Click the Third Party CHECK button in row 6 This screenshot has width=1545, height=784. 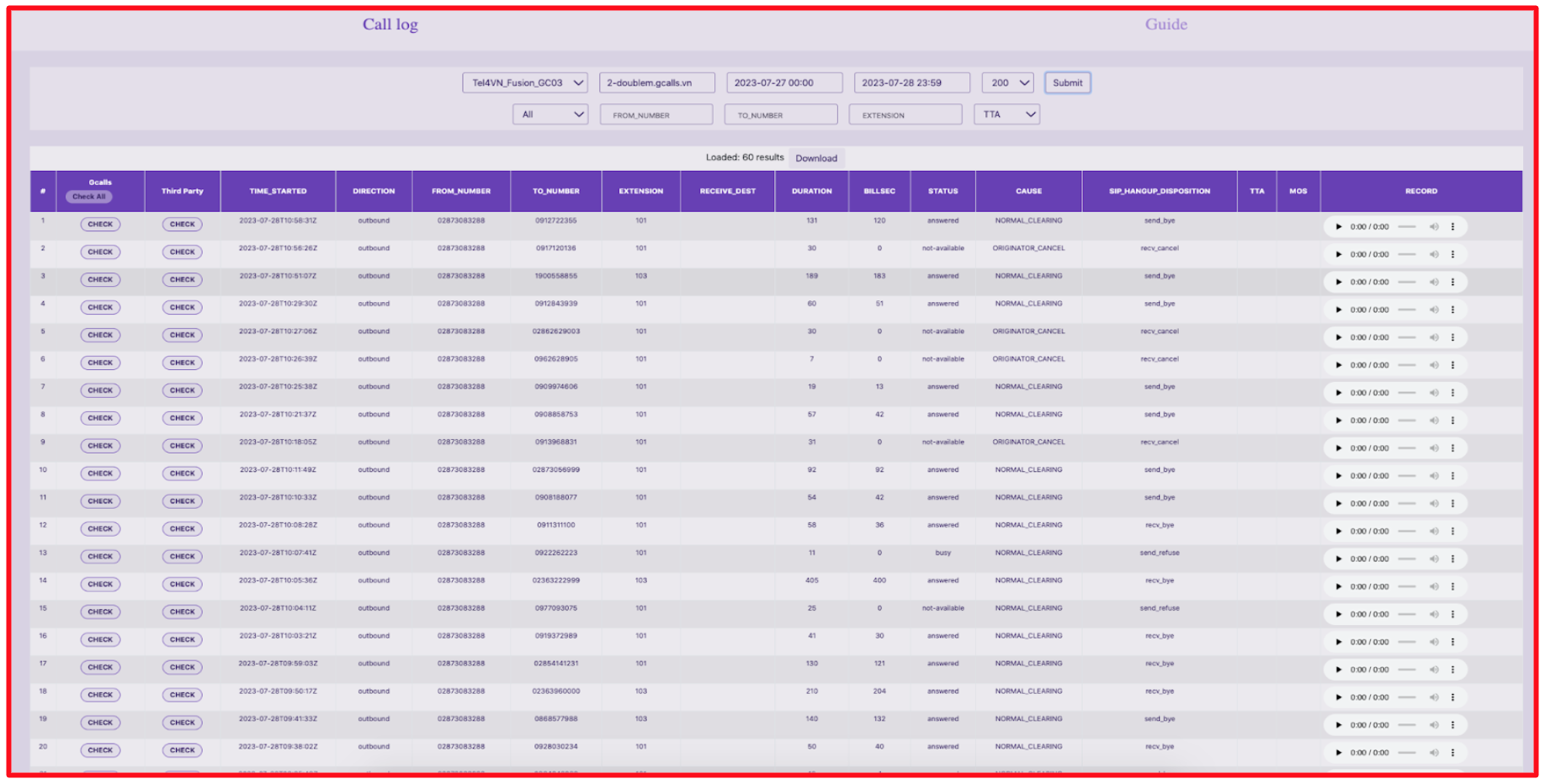(183, 363)
